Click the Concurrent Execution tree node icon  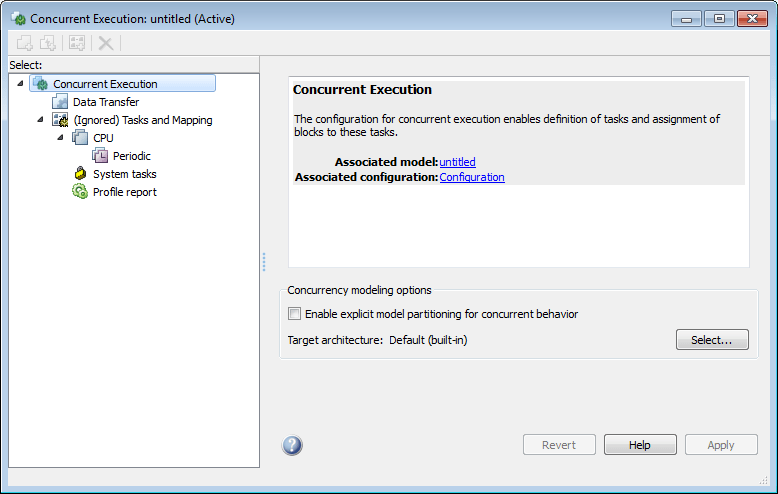pyautogui.click(x=41, y=84)
